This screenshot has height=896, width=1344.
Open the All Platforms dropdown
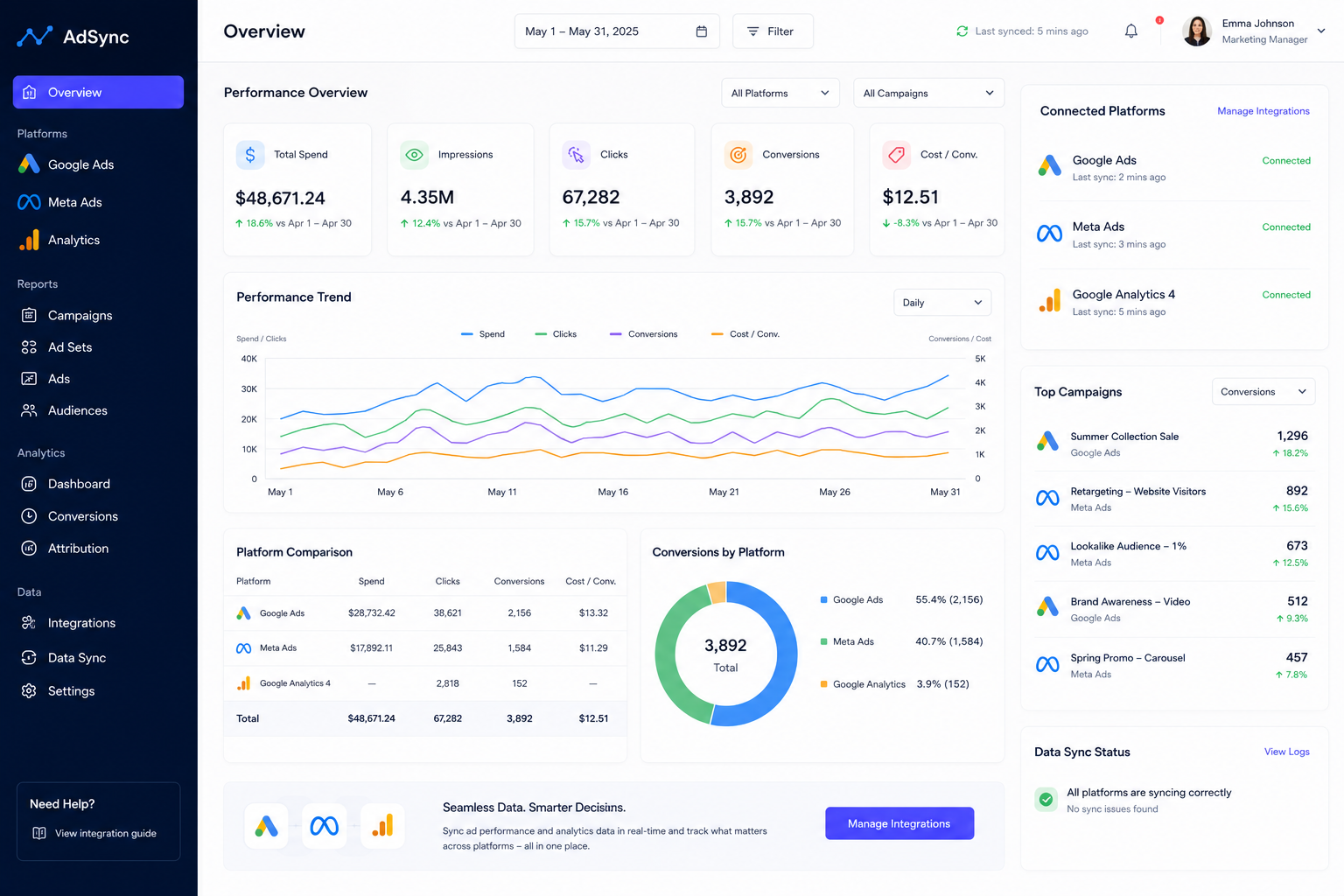coord(780,93)
